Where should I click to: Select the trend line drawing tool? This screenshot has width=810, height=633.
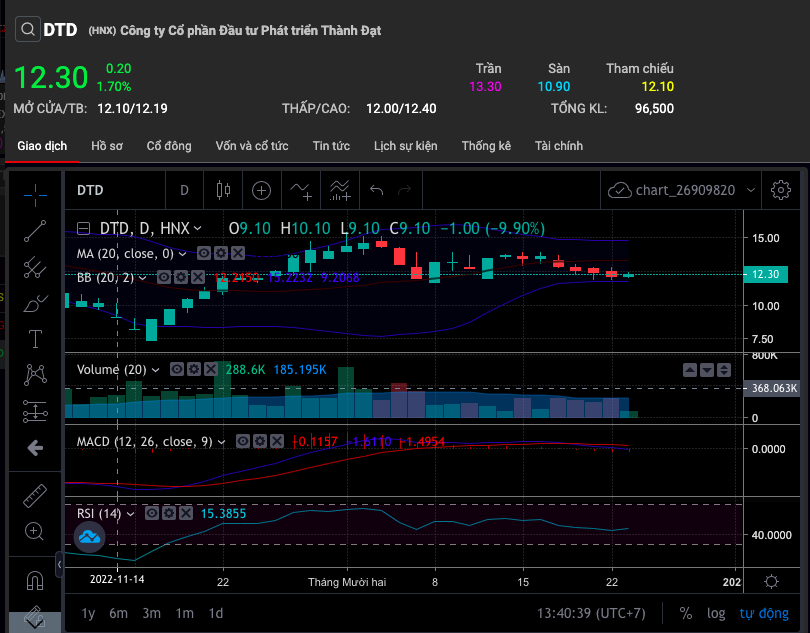click(x=36, y=231)
